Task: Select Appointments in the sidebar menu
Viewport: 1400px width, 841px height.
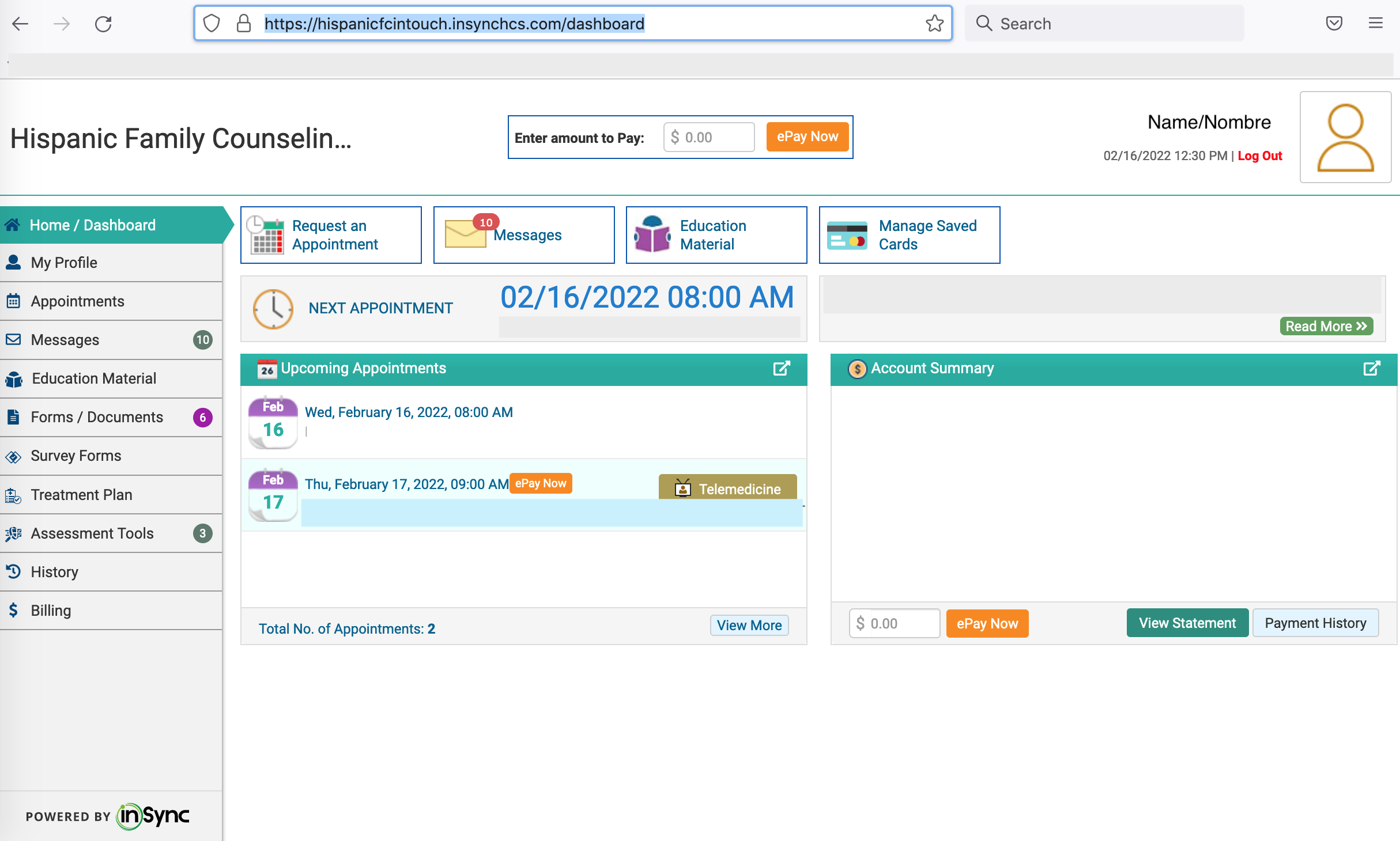Action: (x=77, y=301)
